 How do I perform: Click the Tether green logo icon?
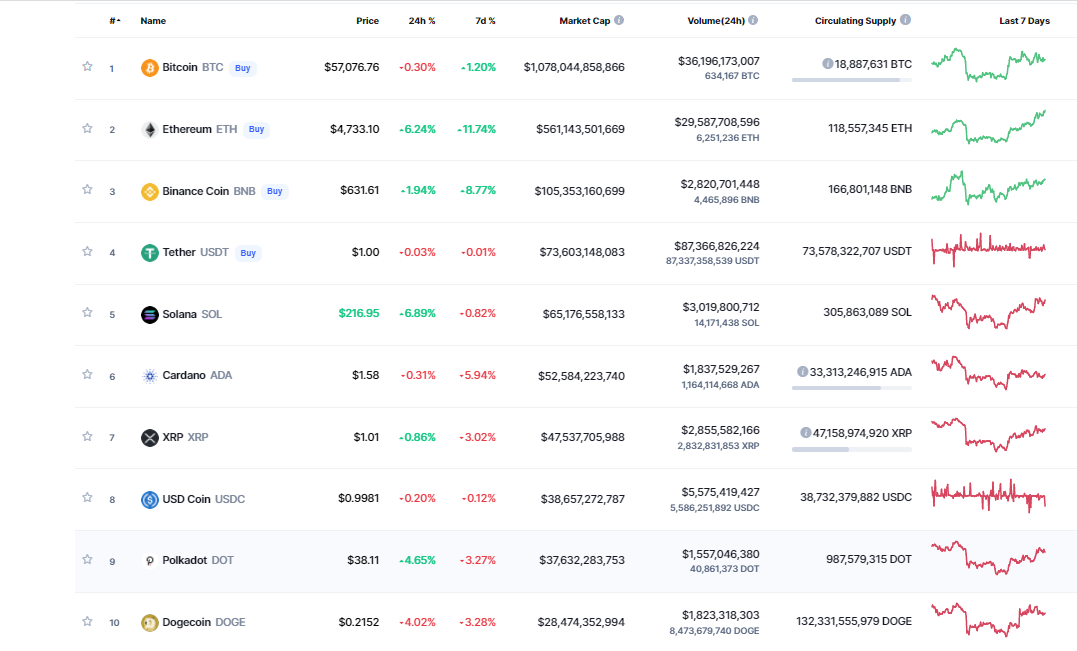(150, 253)
